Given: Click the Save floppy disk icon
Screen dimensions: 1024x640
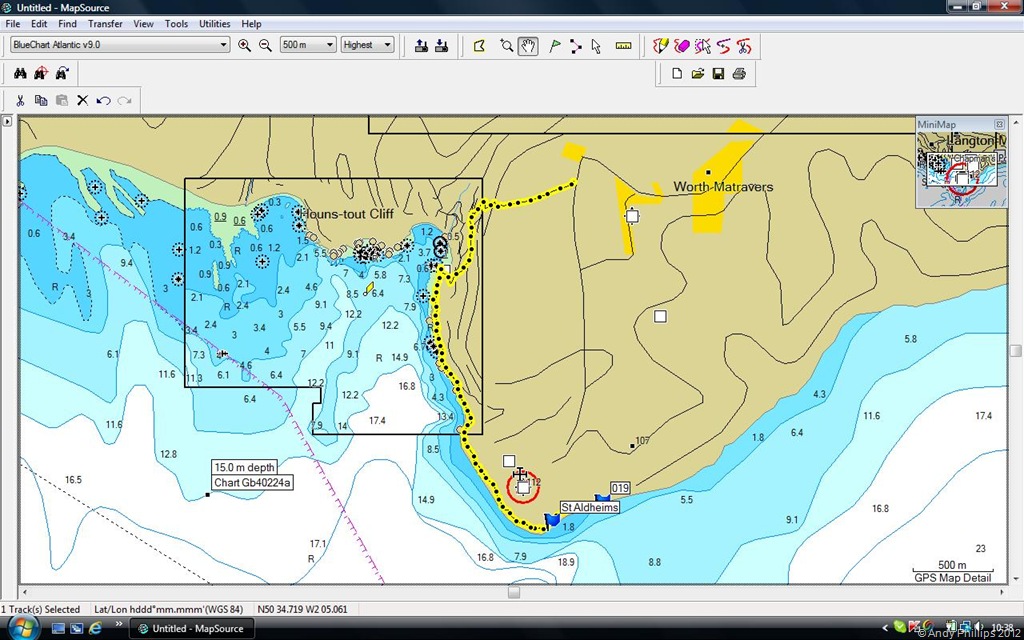Looking at the screenshot, I should tap(718, 73).
